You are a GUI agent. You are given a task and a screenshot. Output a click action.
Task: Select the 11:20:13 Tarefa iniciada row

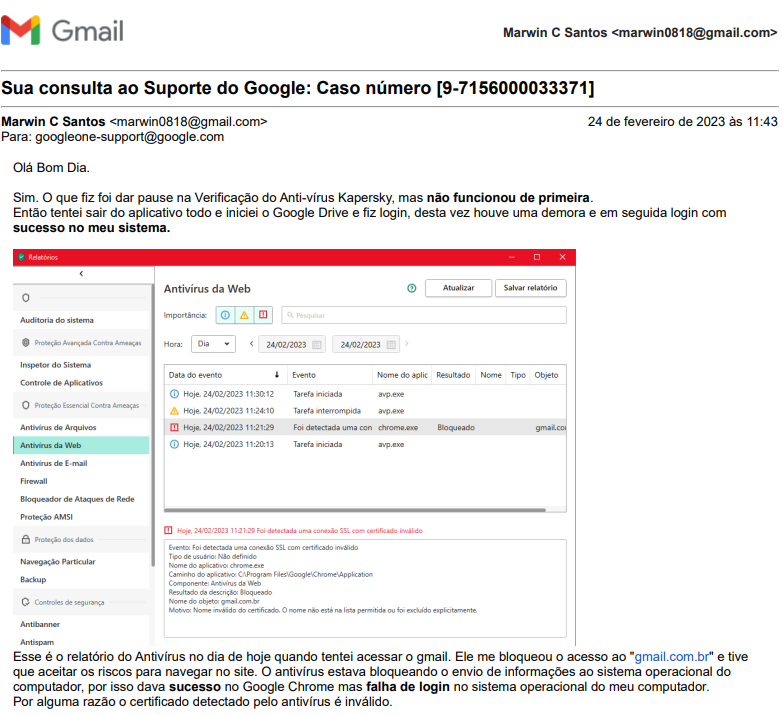point(365,444)
